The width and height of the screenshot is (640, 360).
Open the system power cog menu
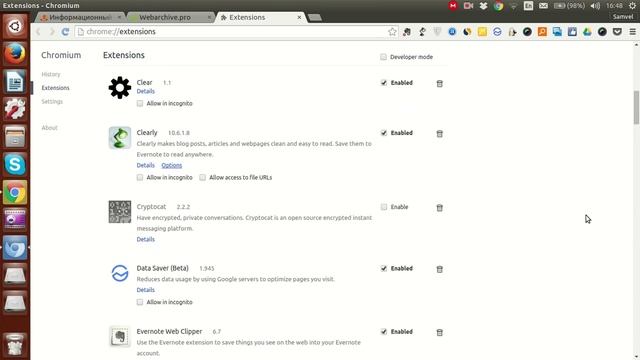click(x=632, y=6)
